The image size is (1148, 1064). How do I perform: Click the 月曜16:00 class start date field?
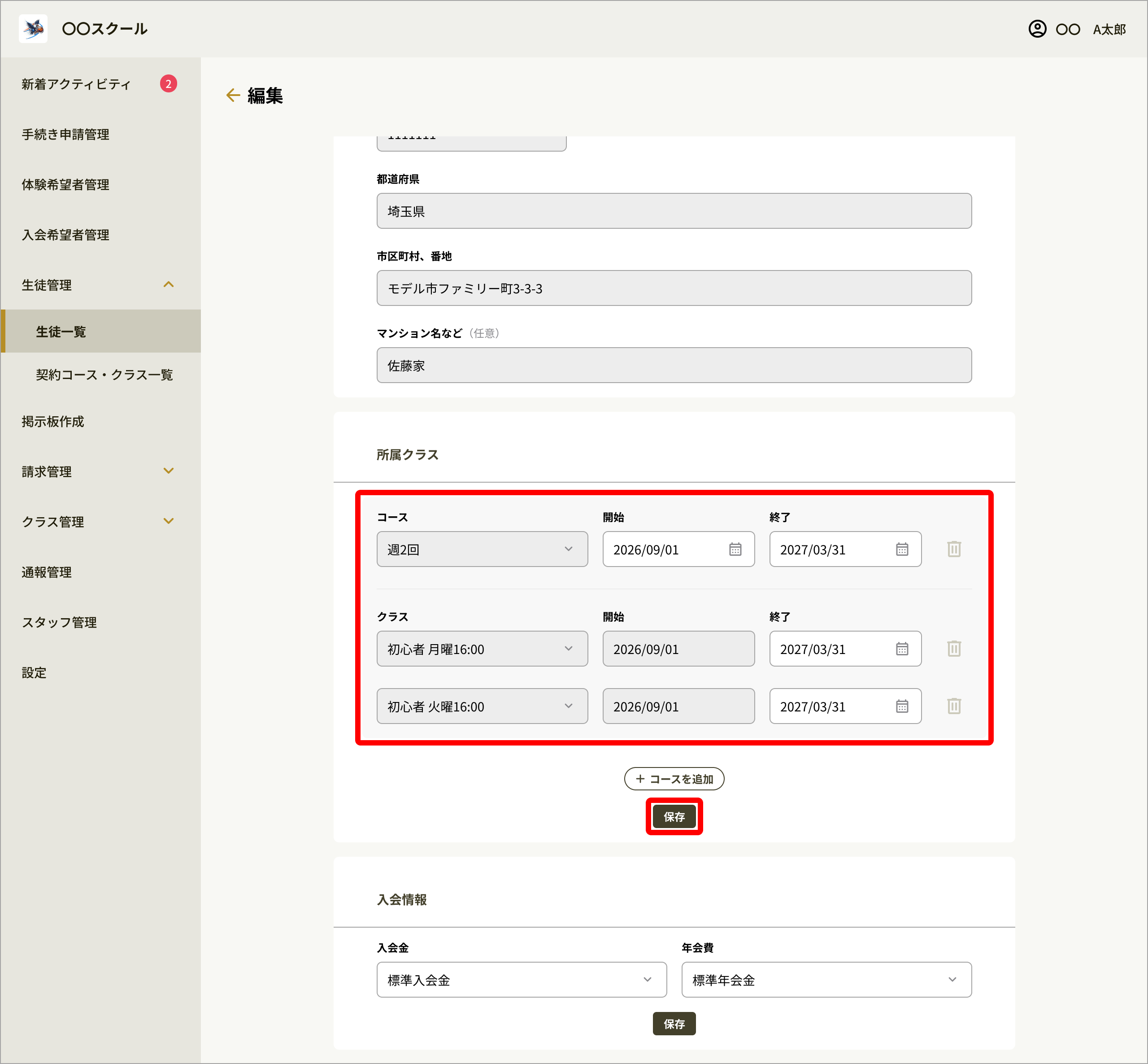pos(678,649)
